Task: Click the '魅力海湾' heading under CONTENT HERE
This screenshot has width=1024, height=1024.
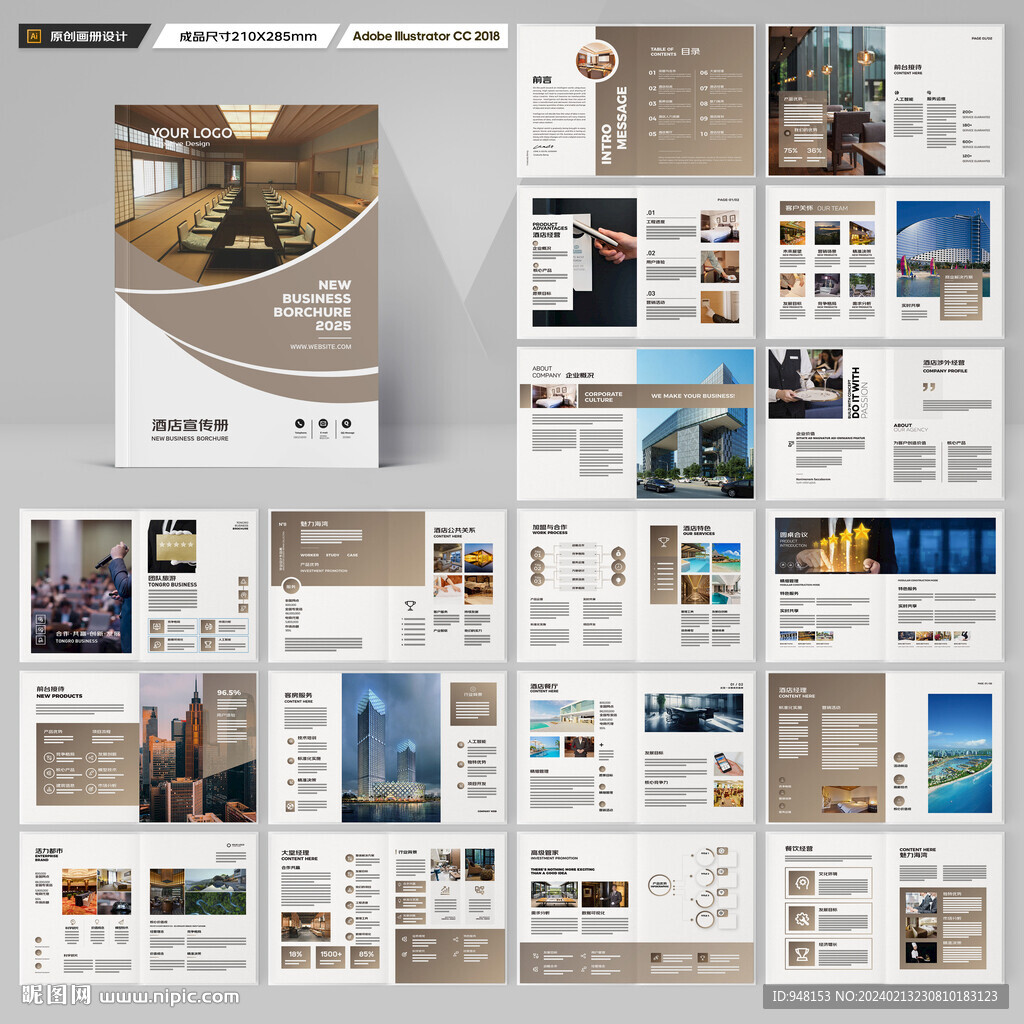Action: pos(913,855)
